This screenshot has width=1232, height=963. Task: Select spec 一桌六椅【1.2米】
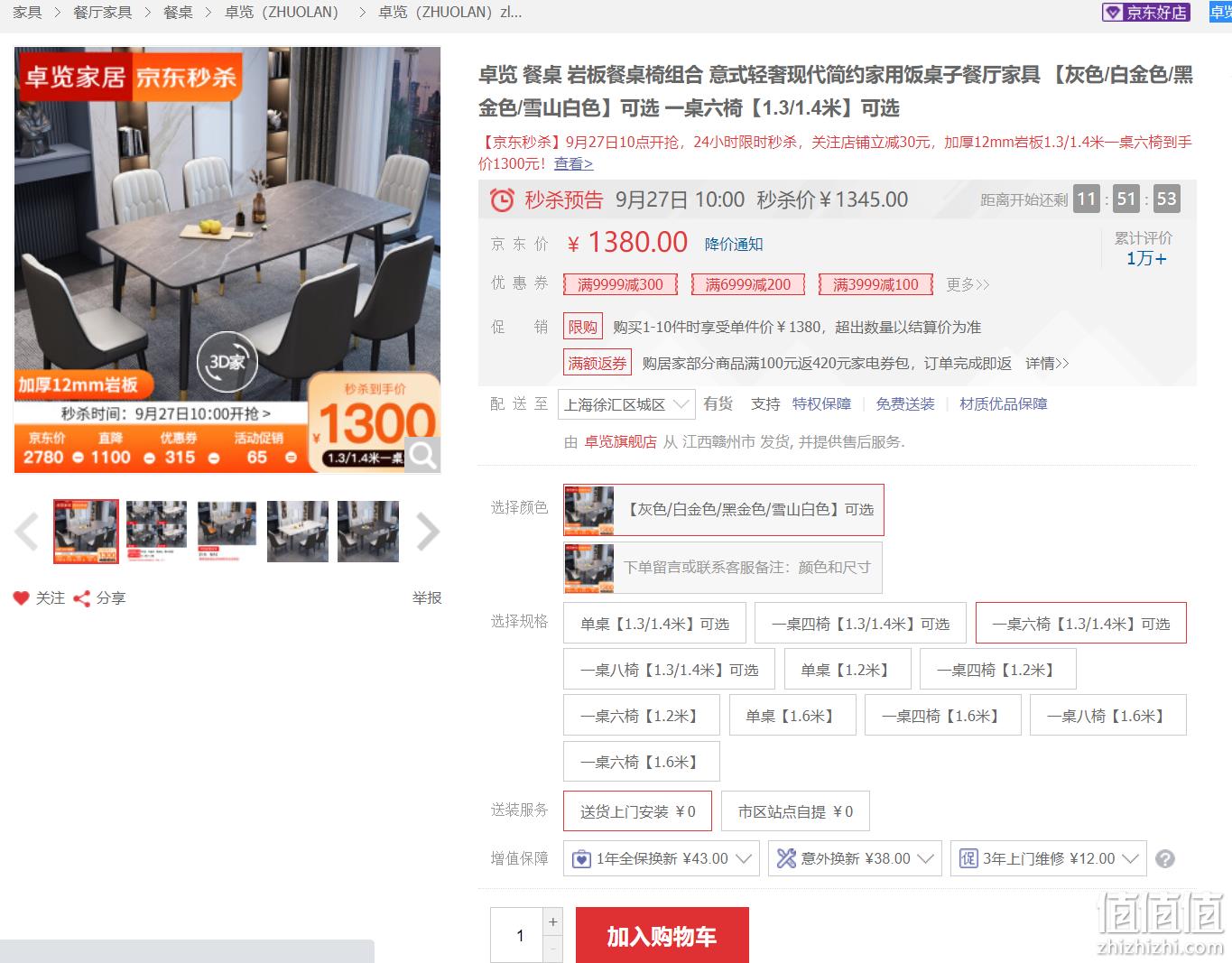(x=642, y=716)
